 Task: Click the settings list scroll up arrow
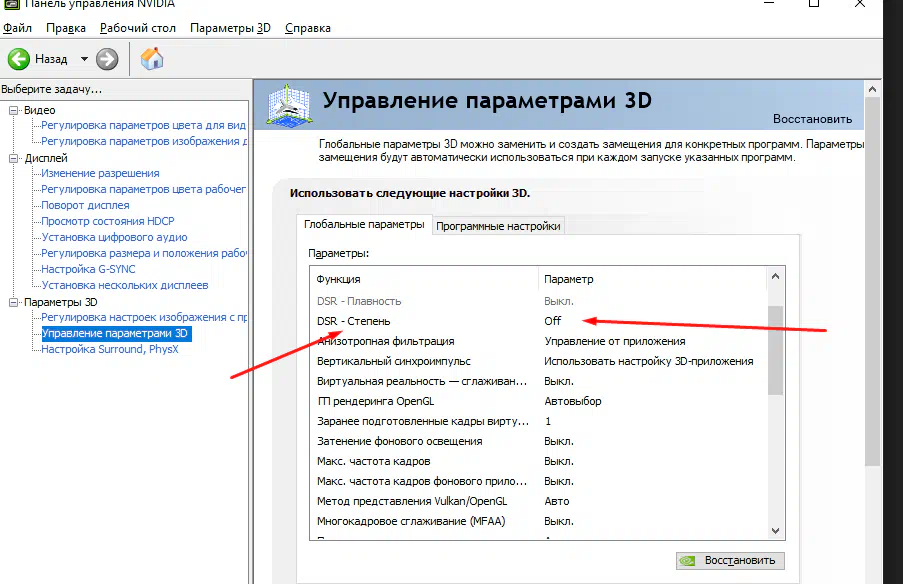775,276
